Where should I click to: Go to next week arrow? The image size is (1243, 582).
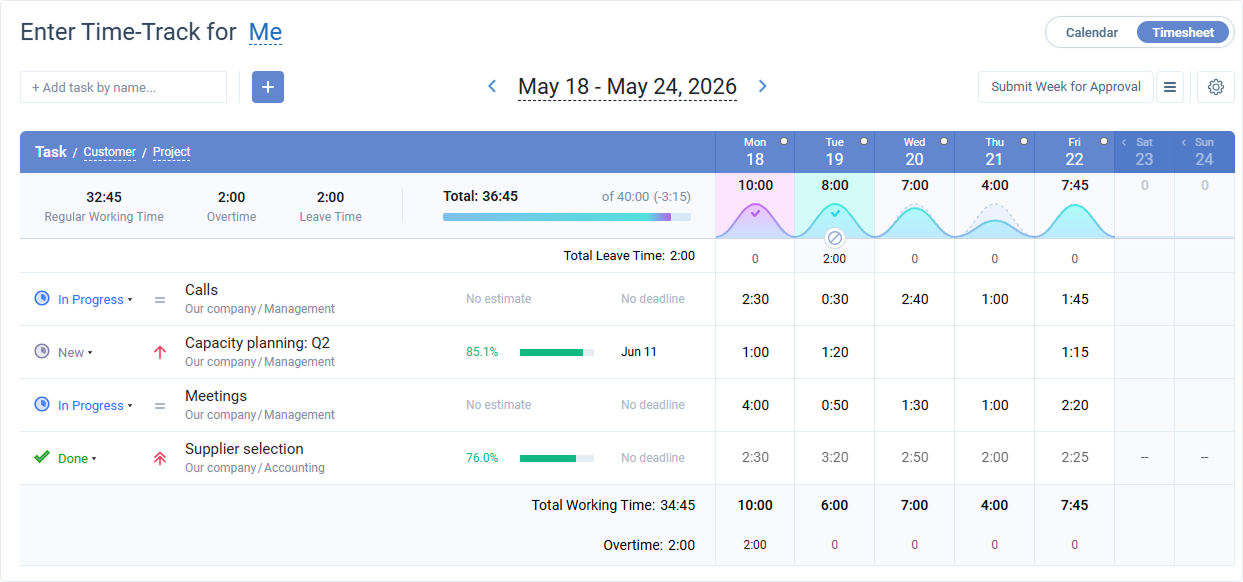pyautogui.click(x=763, y=87)
